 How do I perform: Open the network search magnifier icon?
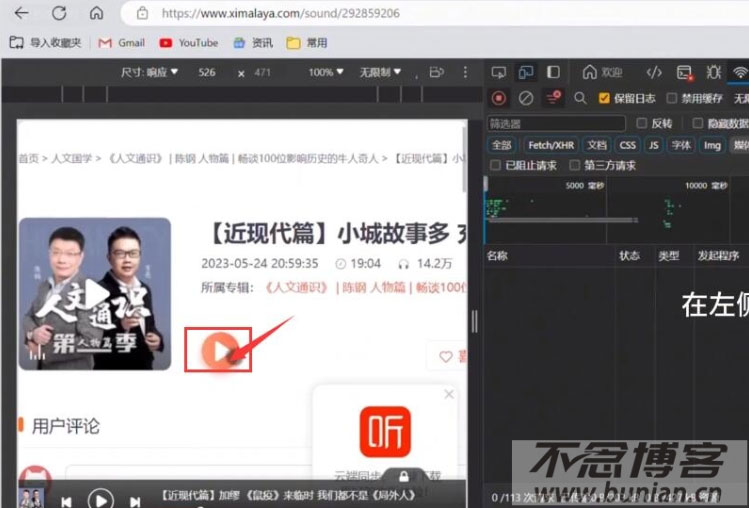pos(580,98)
